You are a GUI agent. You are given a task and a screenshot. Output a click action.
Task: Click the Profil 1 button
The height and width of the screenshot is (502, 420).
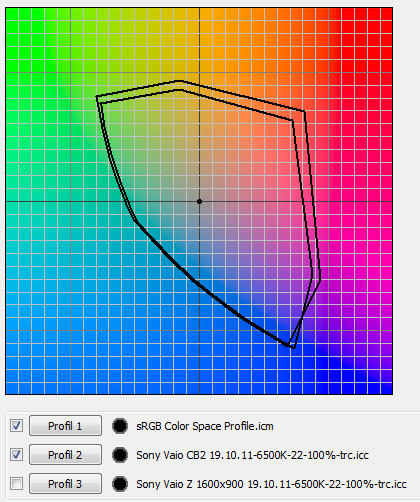tap(65, 426)
